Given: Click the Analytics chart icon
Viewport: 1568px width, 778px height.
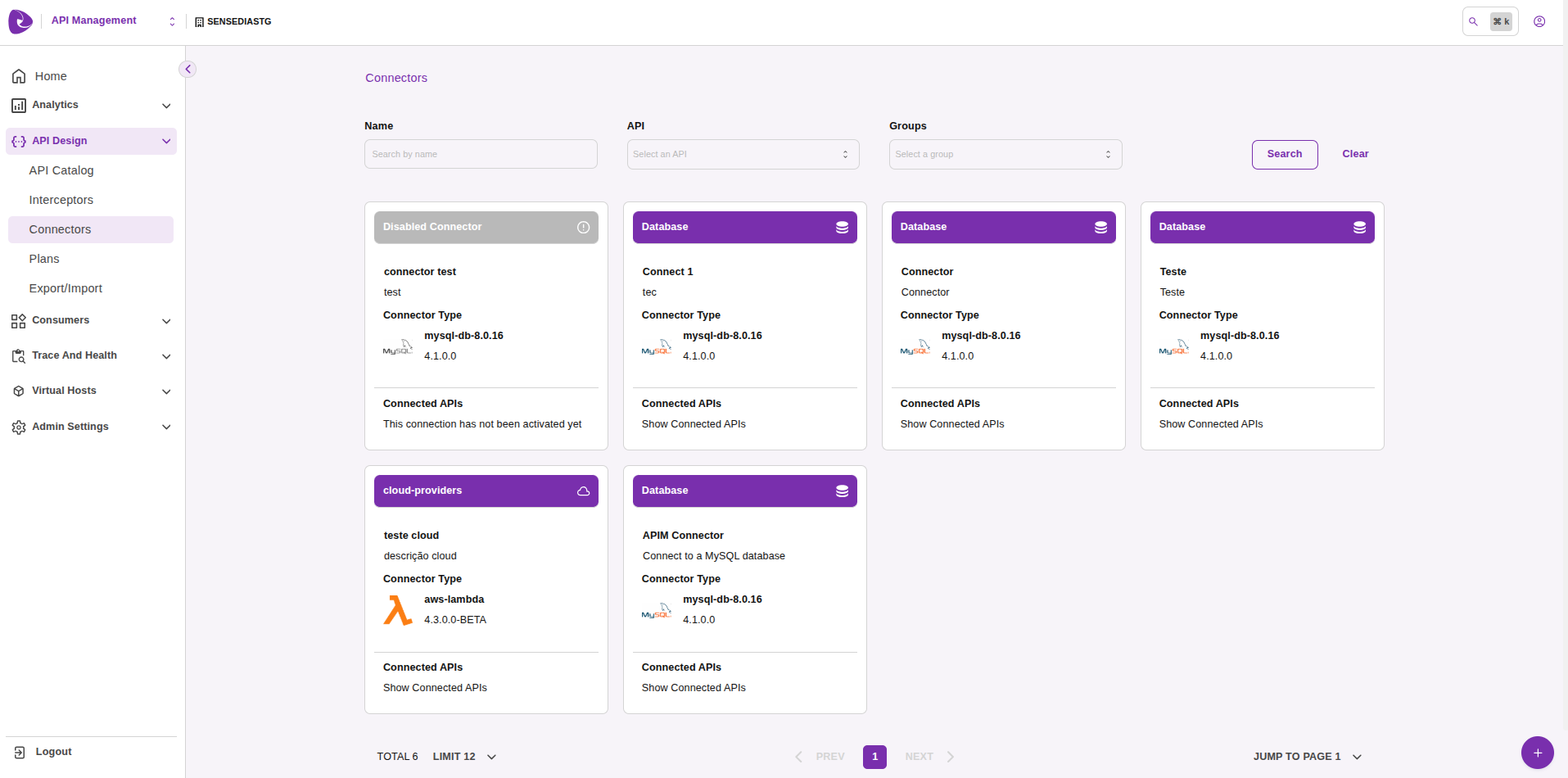Looking at the screenshot, I should pos(18,105).
